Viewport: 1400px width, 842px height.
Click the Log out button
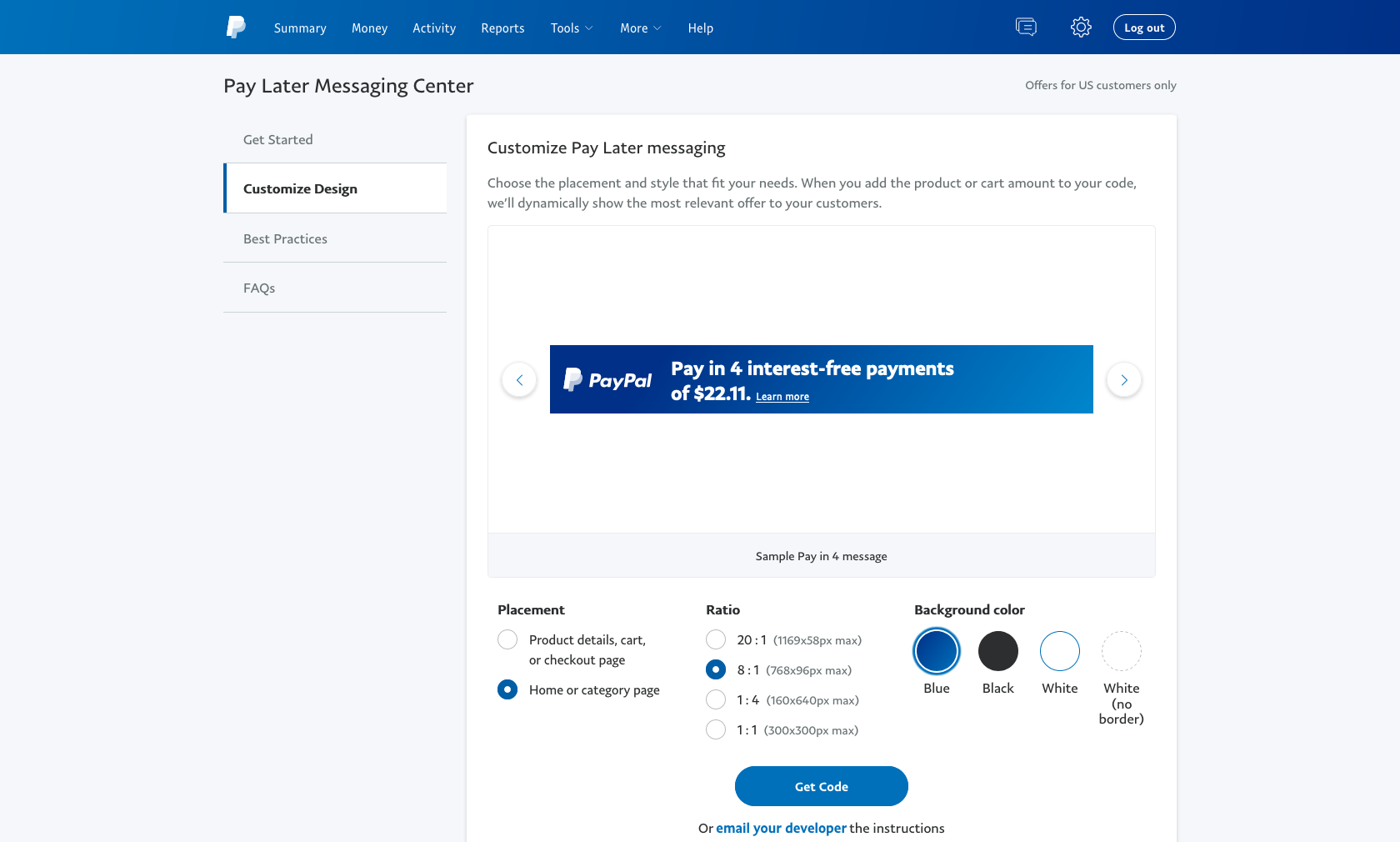[1144, 28]
